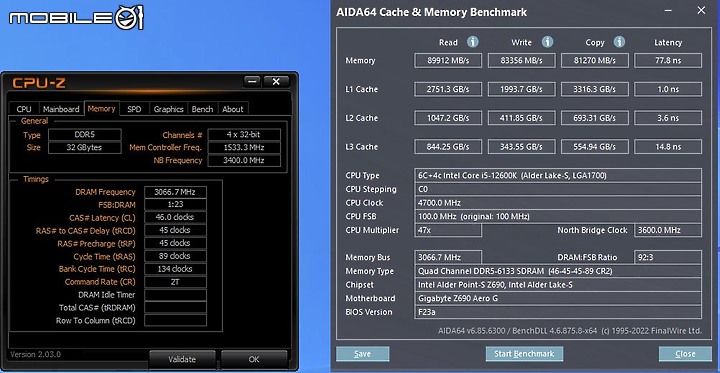Click the Size field showing 32 GBytes
This screenshot has width=720, height=373.
pyautogui.click(x=85, y=147)
